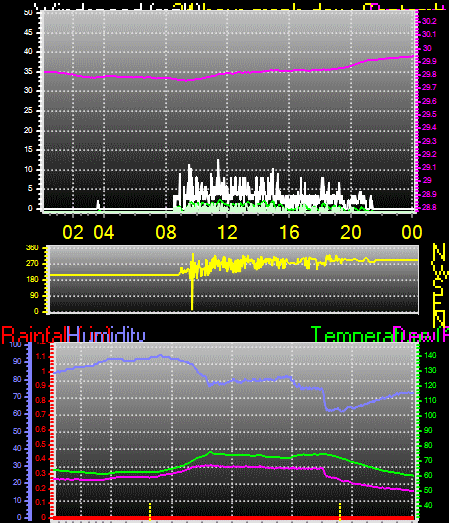Viewport: 449px width, 523px height.
Task: Click the green 140 temperature axis value
Action: coord(430,356)
